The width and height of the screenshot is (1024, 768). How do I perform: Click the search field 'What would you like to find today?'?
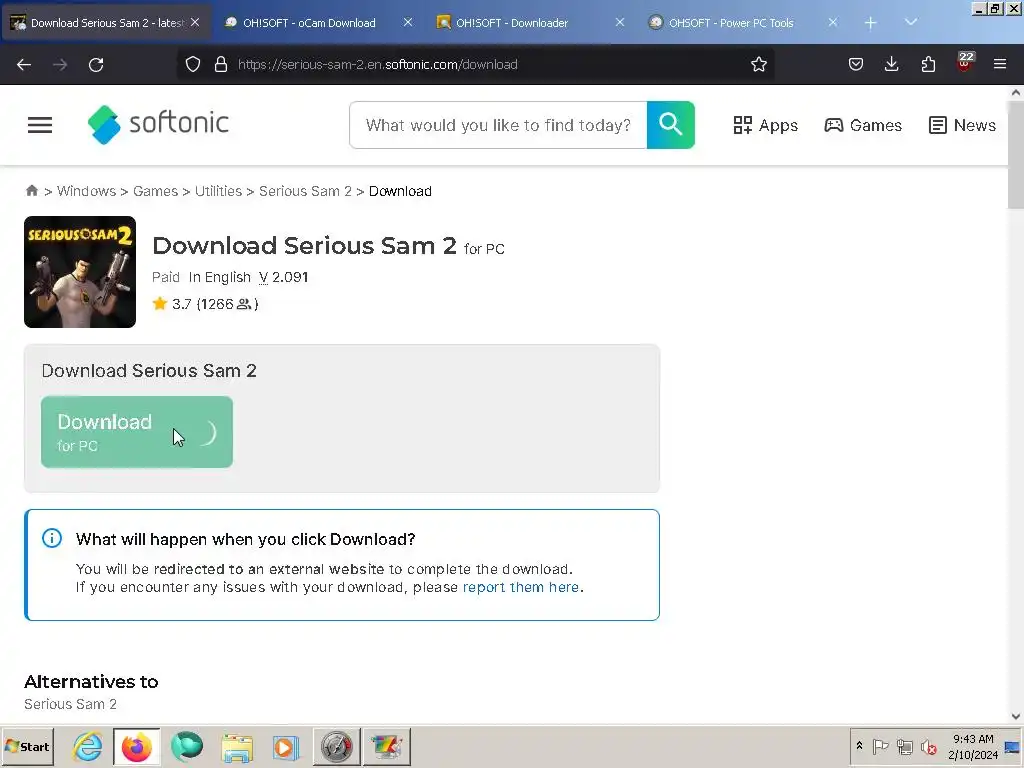click(498, 125)
